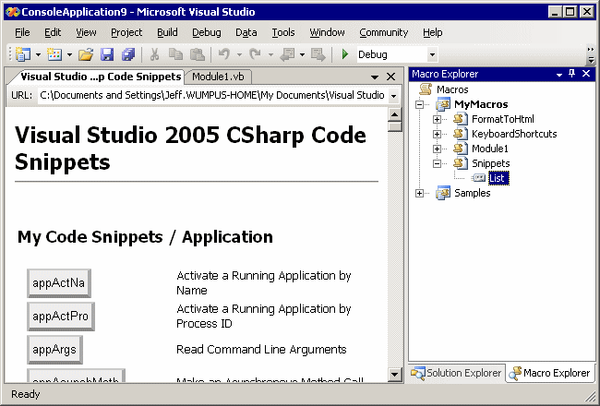The height and width of the screenshot is (406, 600).
Task: Open the Tools menu
Action: 283,33
